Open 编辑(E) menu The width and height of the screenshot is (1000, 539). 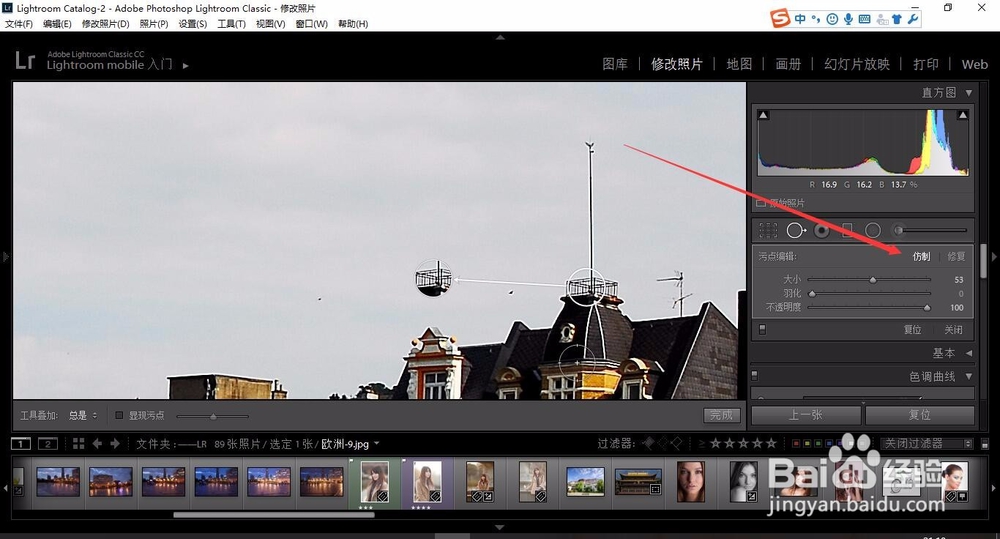click(57, 24)
